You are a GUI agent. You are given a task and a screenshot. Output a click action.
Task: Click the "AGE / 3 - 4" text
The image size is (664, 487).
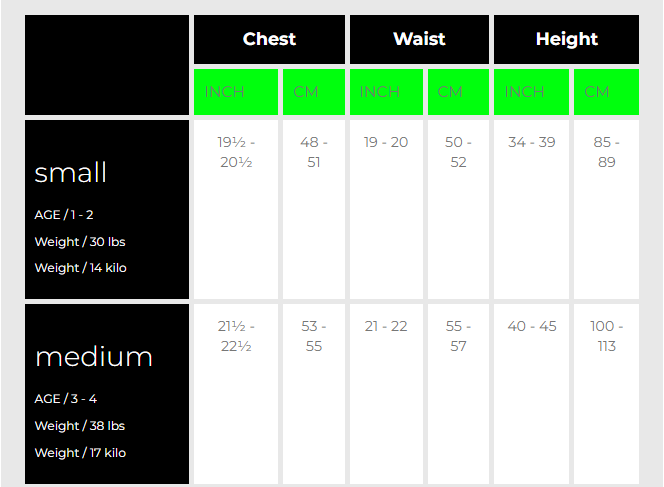point(65,399)
